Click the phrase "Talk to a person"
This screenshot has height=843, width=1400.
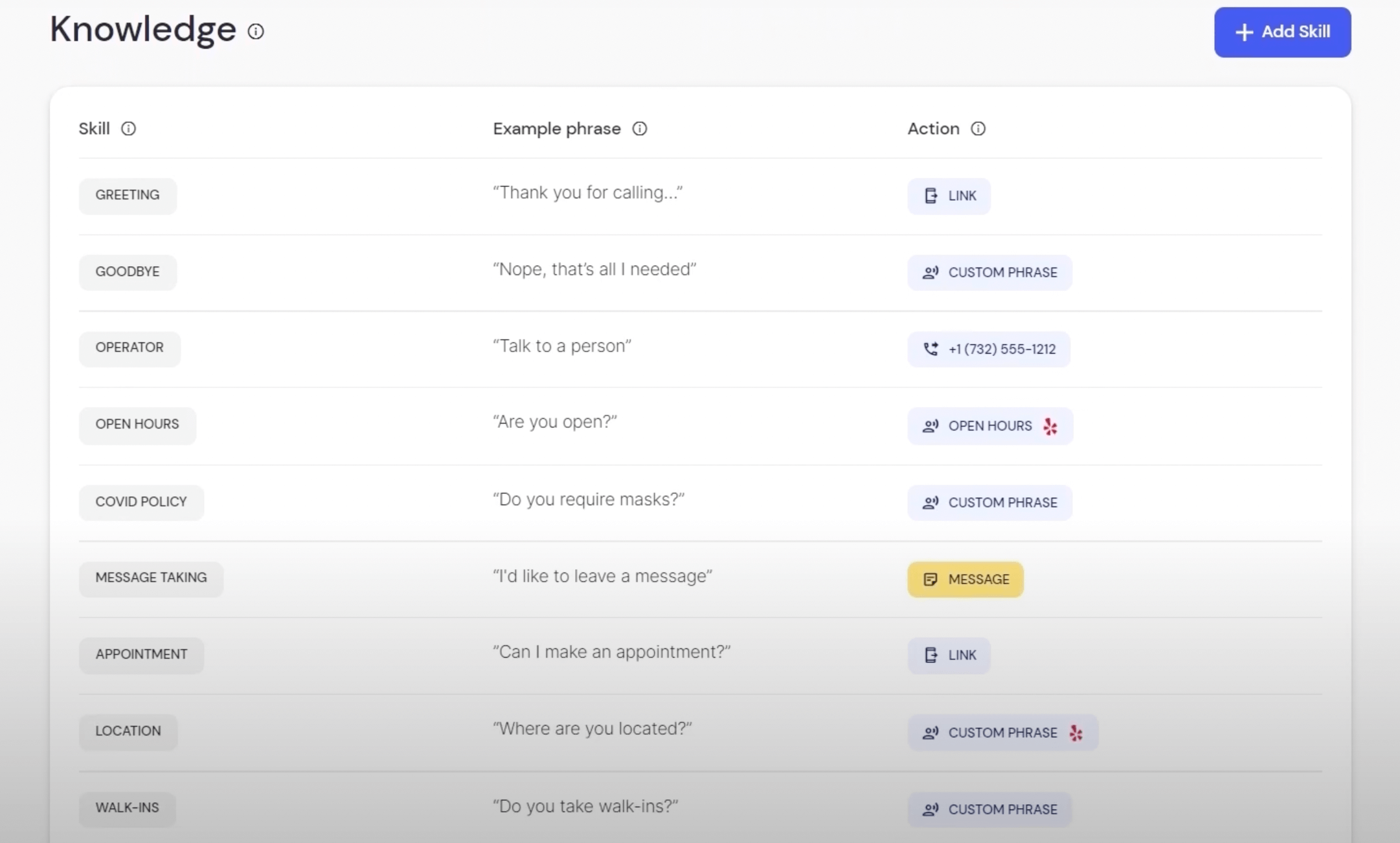[562, 346]
